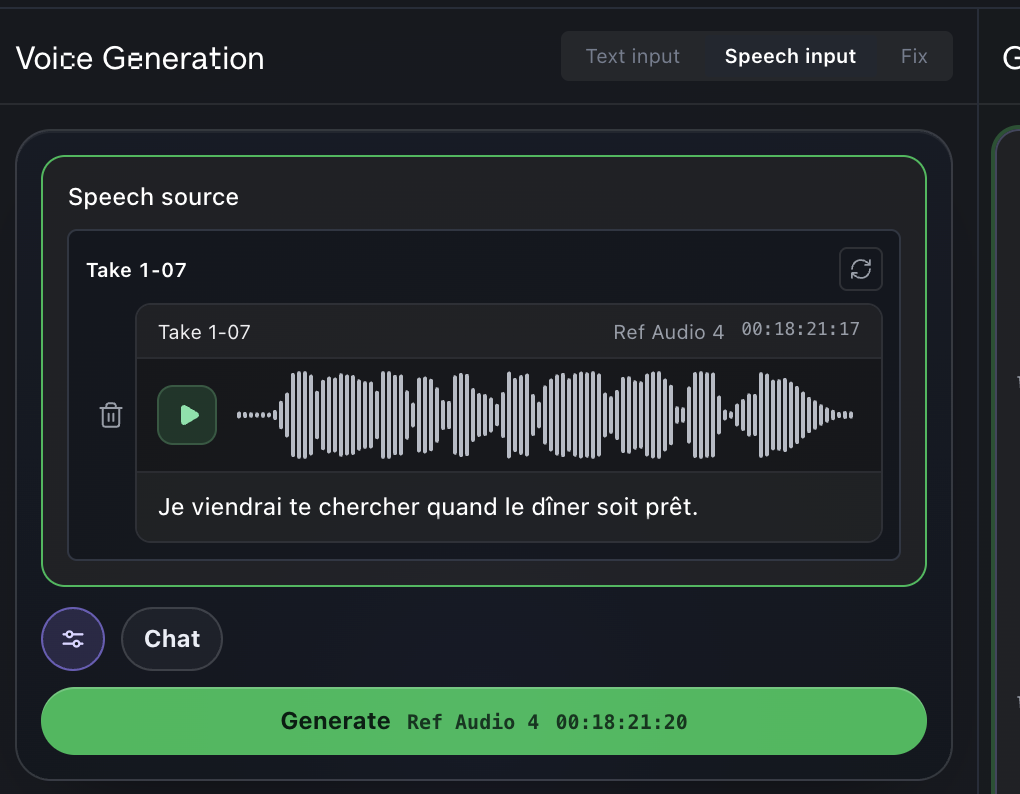Viewport: 1020px width, 794px height.
Task: Switch to the Text input tab
Action: click(x=632, y=57)
